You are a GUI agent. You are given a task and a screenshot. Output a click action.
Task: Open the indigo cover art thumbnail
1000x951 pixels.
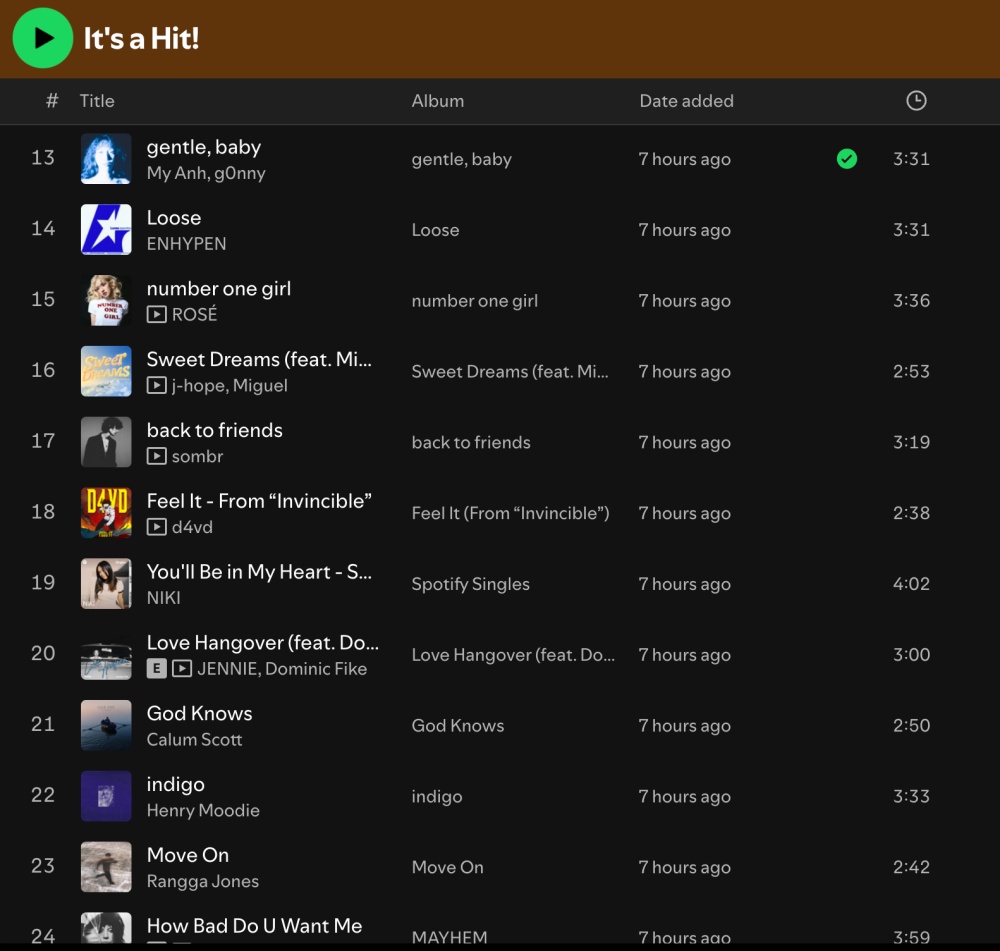tap(106, 796)
